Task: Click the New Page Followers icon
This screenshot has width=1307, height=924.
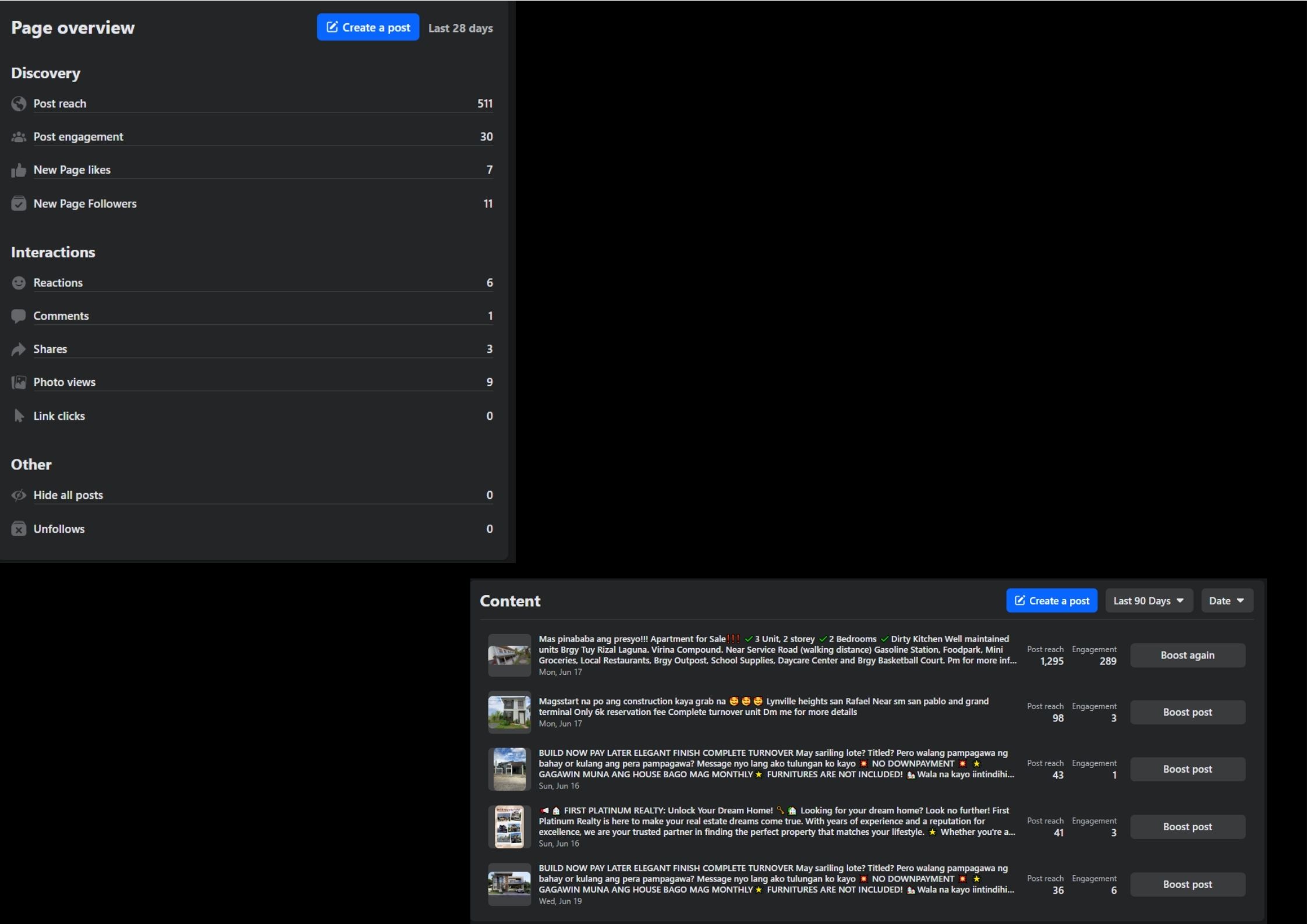Action: (19, 204)
